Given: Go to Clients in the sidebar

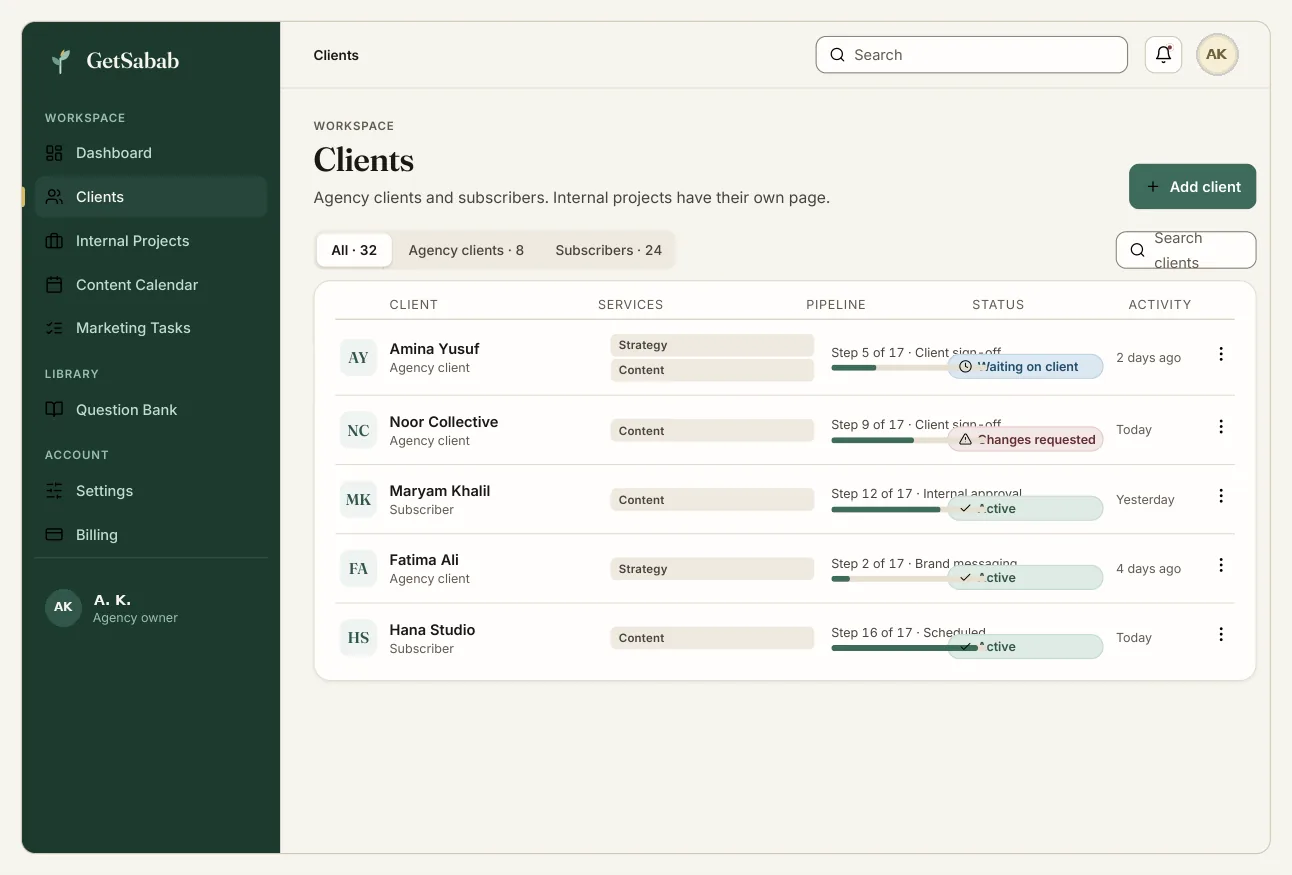Looking at the screenshot, I should (x=151, y=197).
